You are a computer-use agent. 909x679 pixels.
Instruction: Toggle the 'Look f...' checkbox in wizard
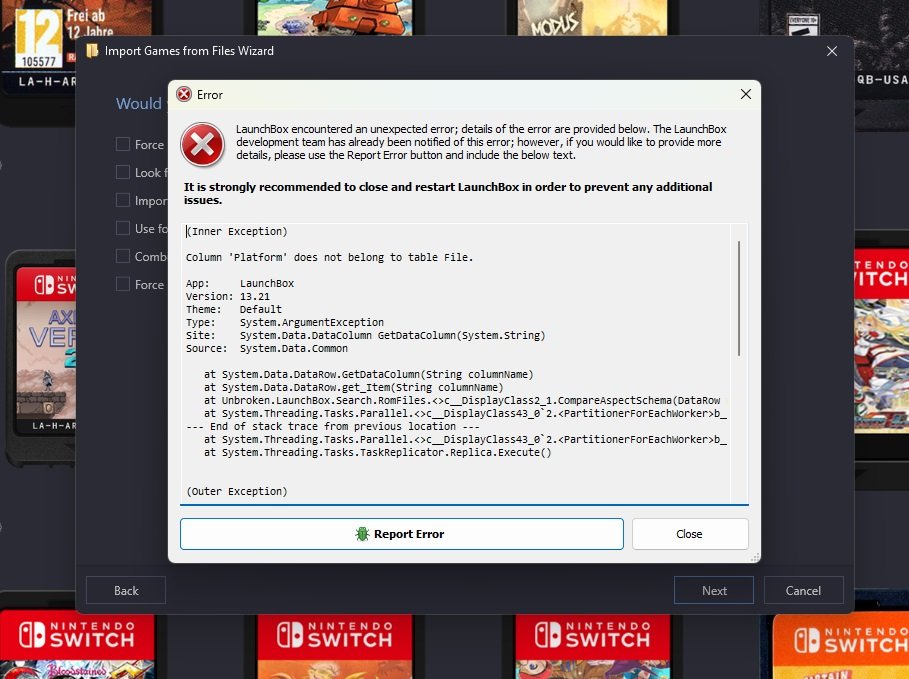pos(123,172)
